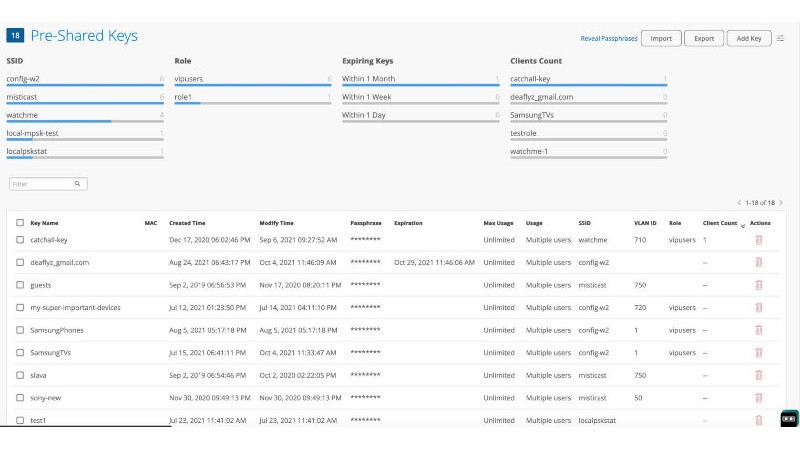Delete the catchall-key pre-shared key
The height and width of the screenshot is (450, 800).
pyautogui.click(x=758, y=240)
